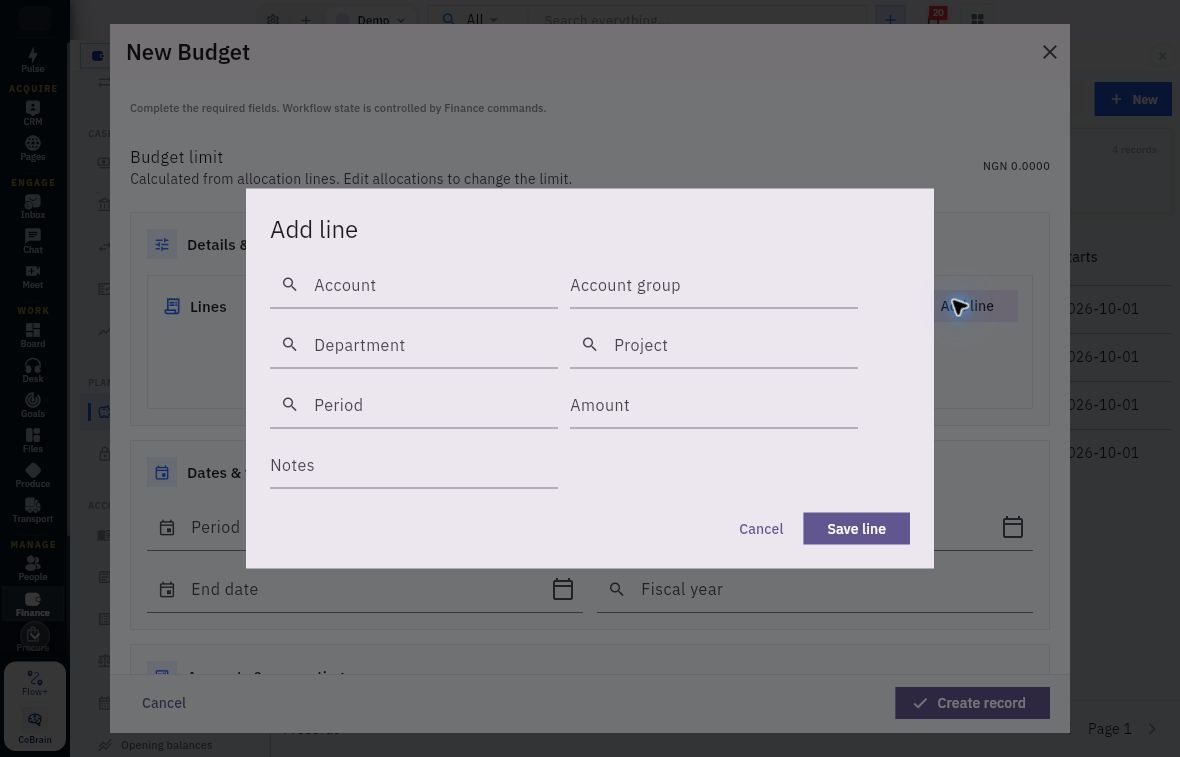Click the End date field
This screenshot has width=1180, height=757.
(x=364, y=589)
